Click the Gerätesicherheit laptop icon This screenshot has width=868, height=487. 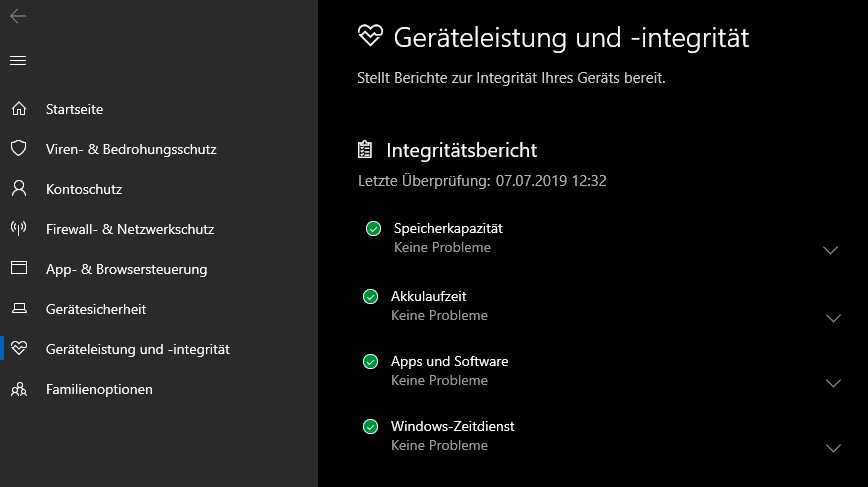(x=19, y=308)
